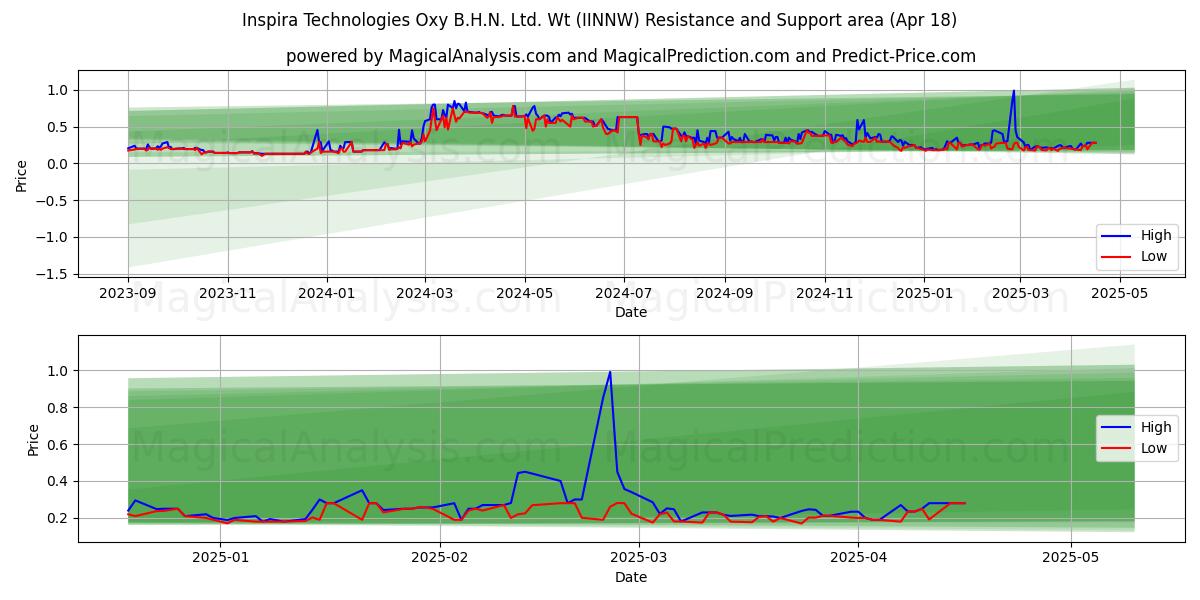Click the top chart 'Price' axis label

22,174
